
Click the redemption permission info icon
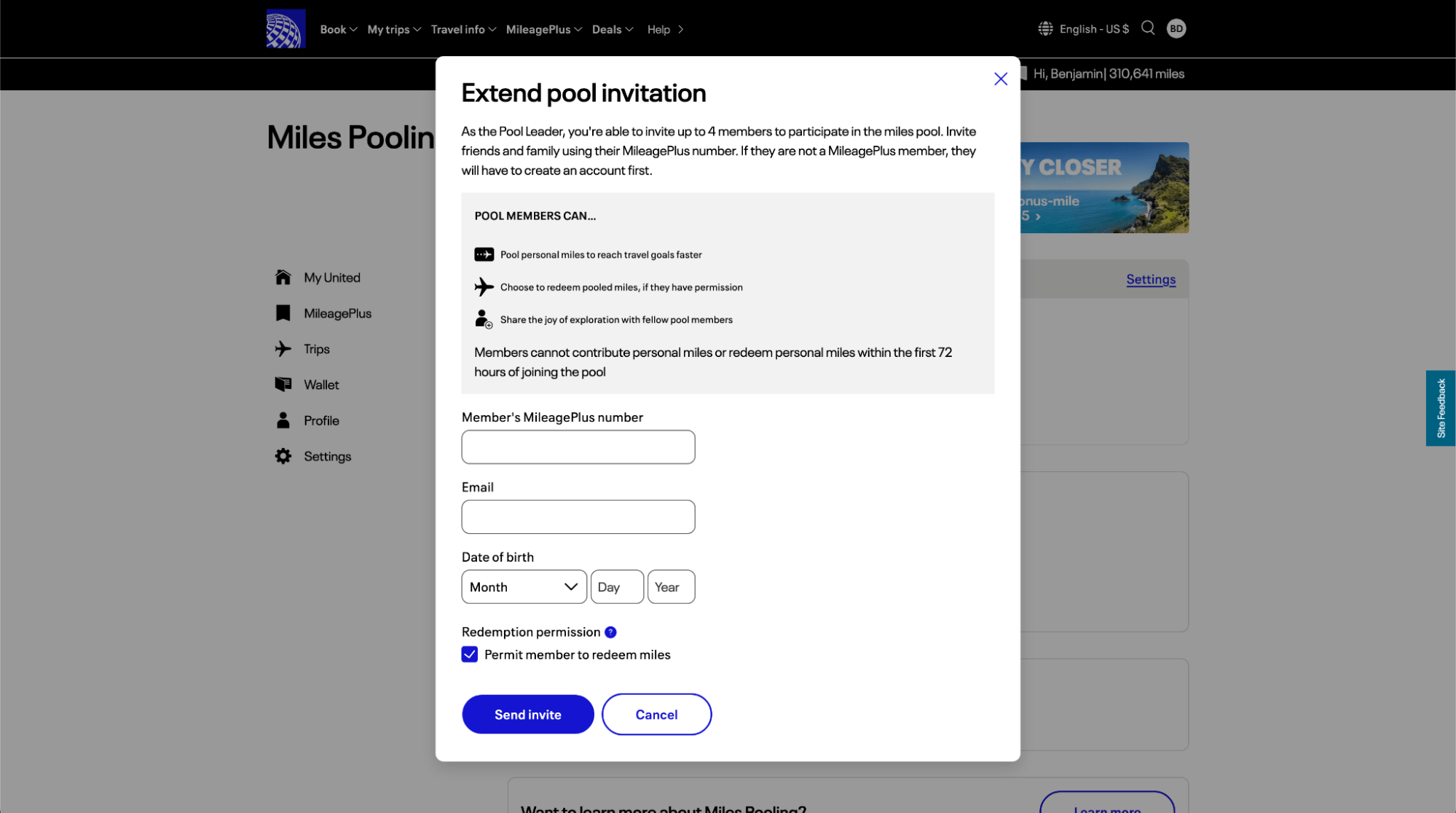tap(611, 631)
